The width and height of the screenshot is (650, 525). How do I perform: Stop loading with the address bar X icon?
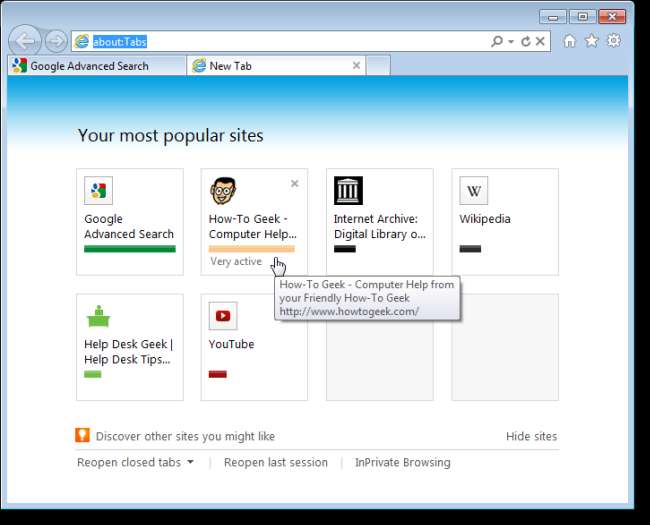(540, 41)
